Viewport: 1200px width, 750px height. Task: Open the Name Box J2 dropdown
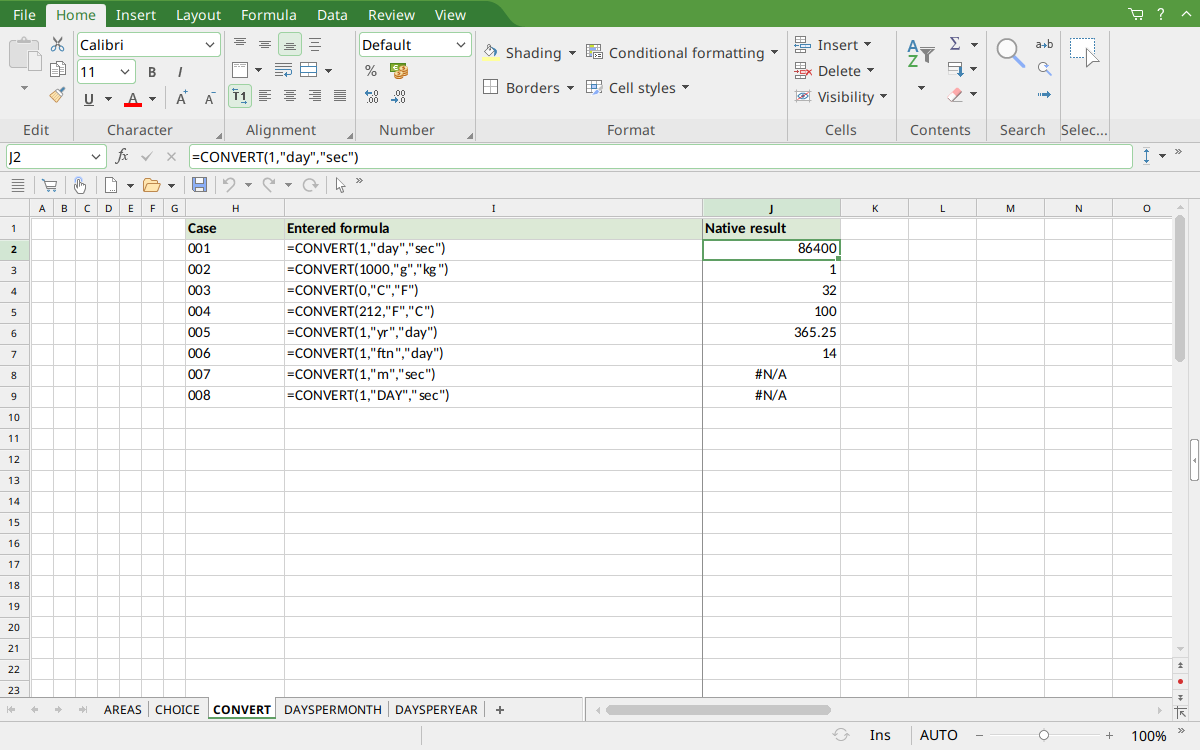pos(96,157)
